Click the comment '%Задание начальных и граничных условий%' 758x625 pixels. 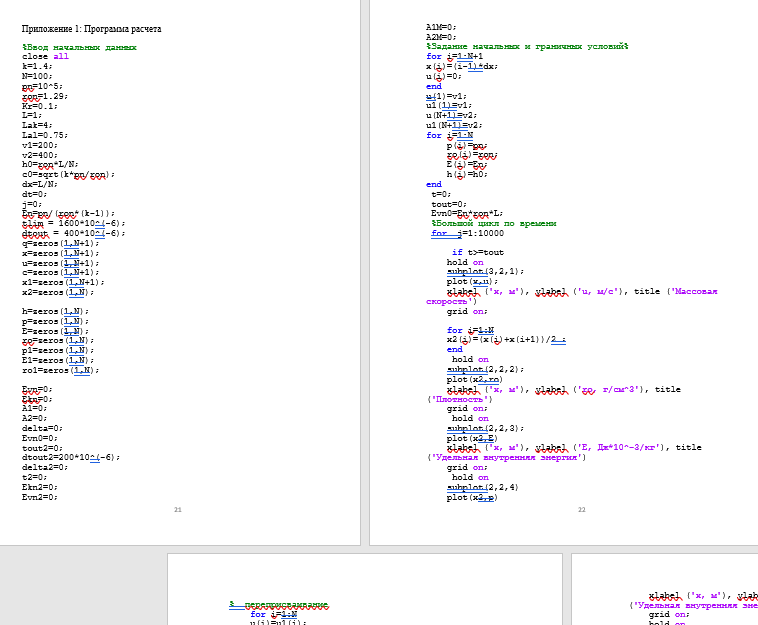526,46
